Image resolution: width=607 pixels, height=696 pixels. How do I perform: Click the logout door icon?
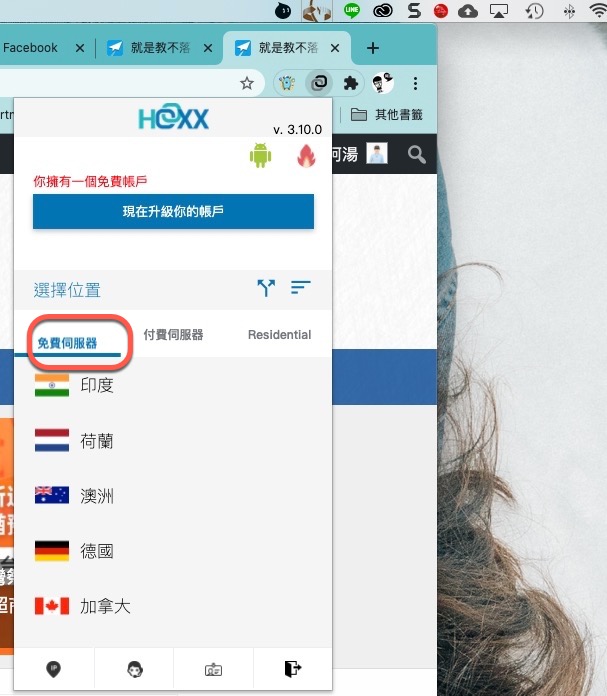[293, 668]
